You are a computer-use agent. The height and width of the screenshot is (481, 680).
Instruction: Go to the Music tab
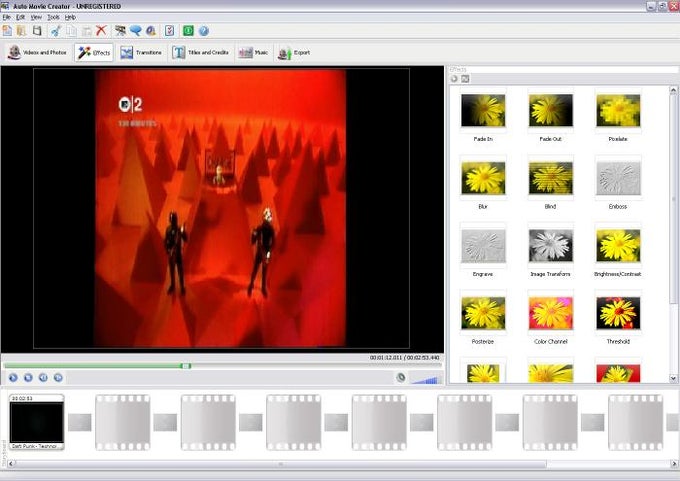tap(253, 52)
